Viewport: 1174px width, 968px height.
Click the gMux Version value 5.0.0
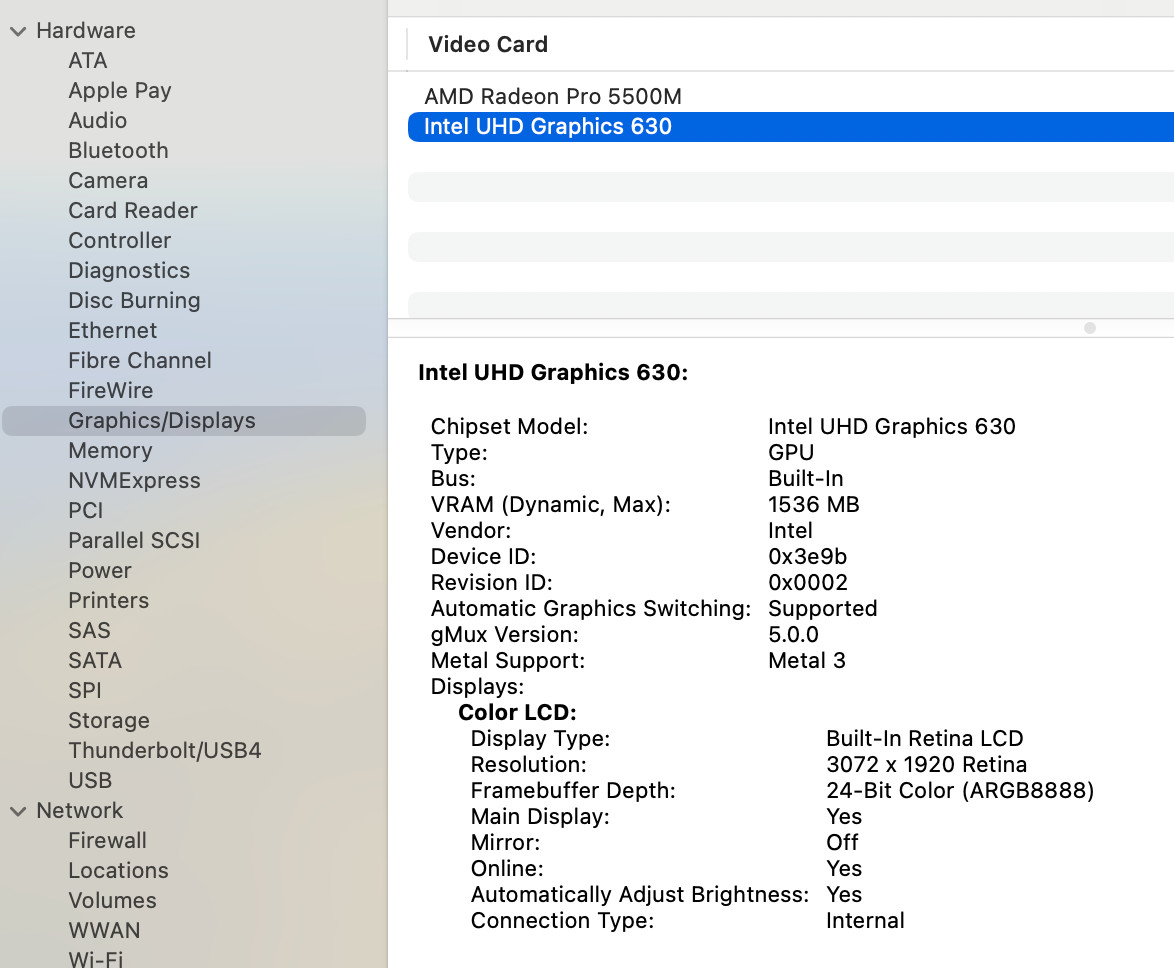pos(793,634)
